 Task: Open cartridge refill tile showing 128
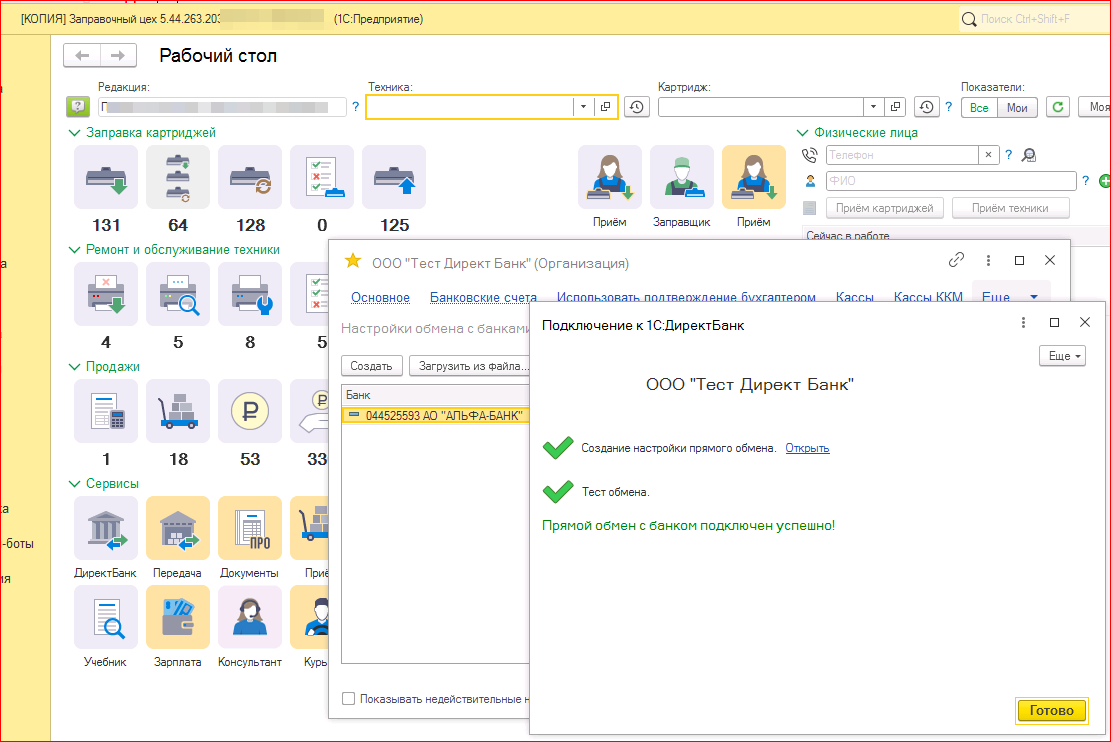[250, 177]
